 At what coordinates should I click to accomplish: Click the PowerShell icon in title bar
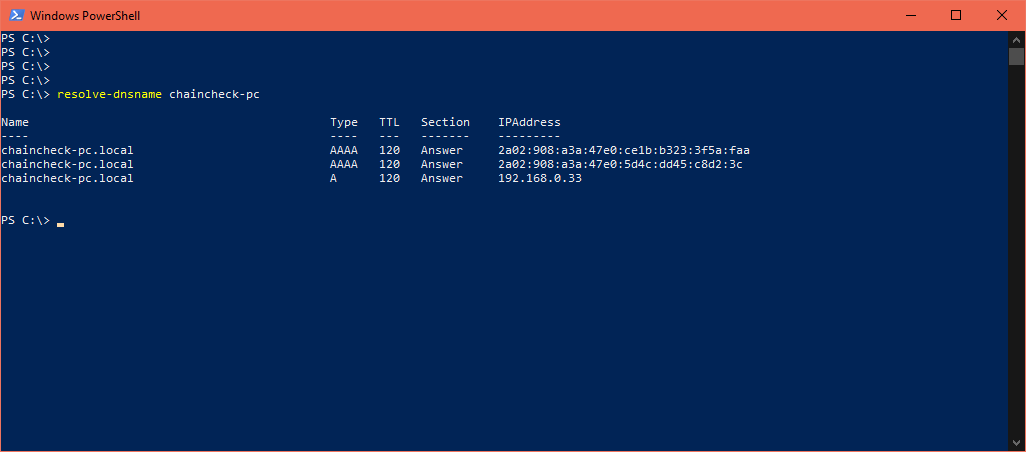tap(17, 16)
